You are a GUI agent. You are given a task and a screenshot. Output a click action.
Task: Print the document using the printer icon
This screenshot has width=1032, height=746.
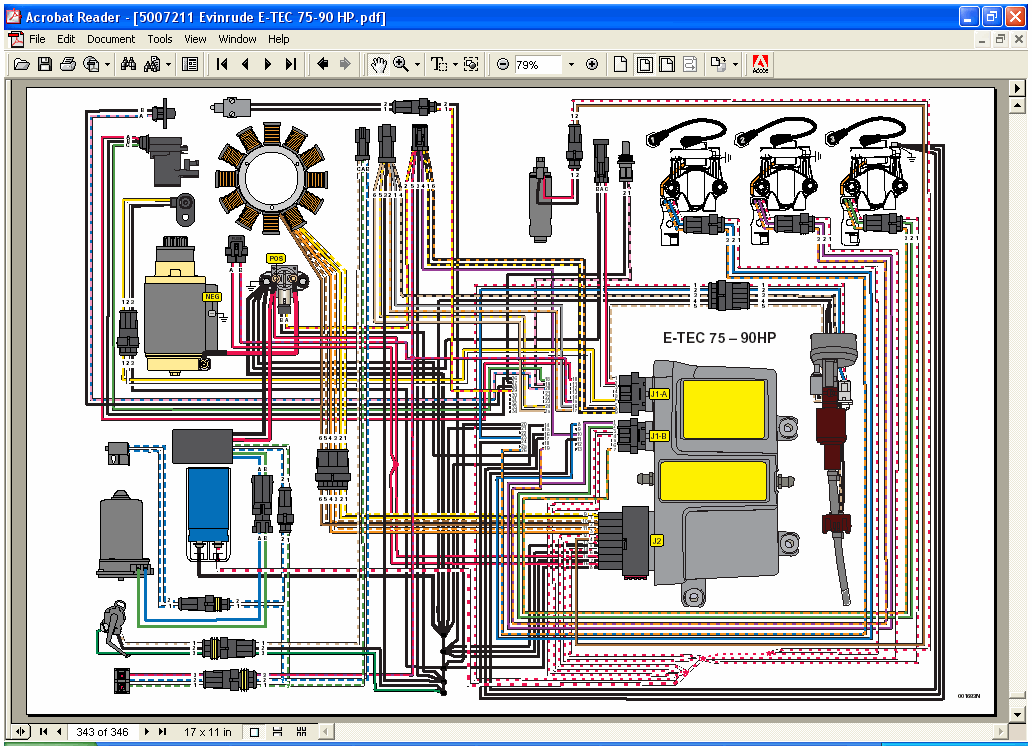[x=68, y=65]
